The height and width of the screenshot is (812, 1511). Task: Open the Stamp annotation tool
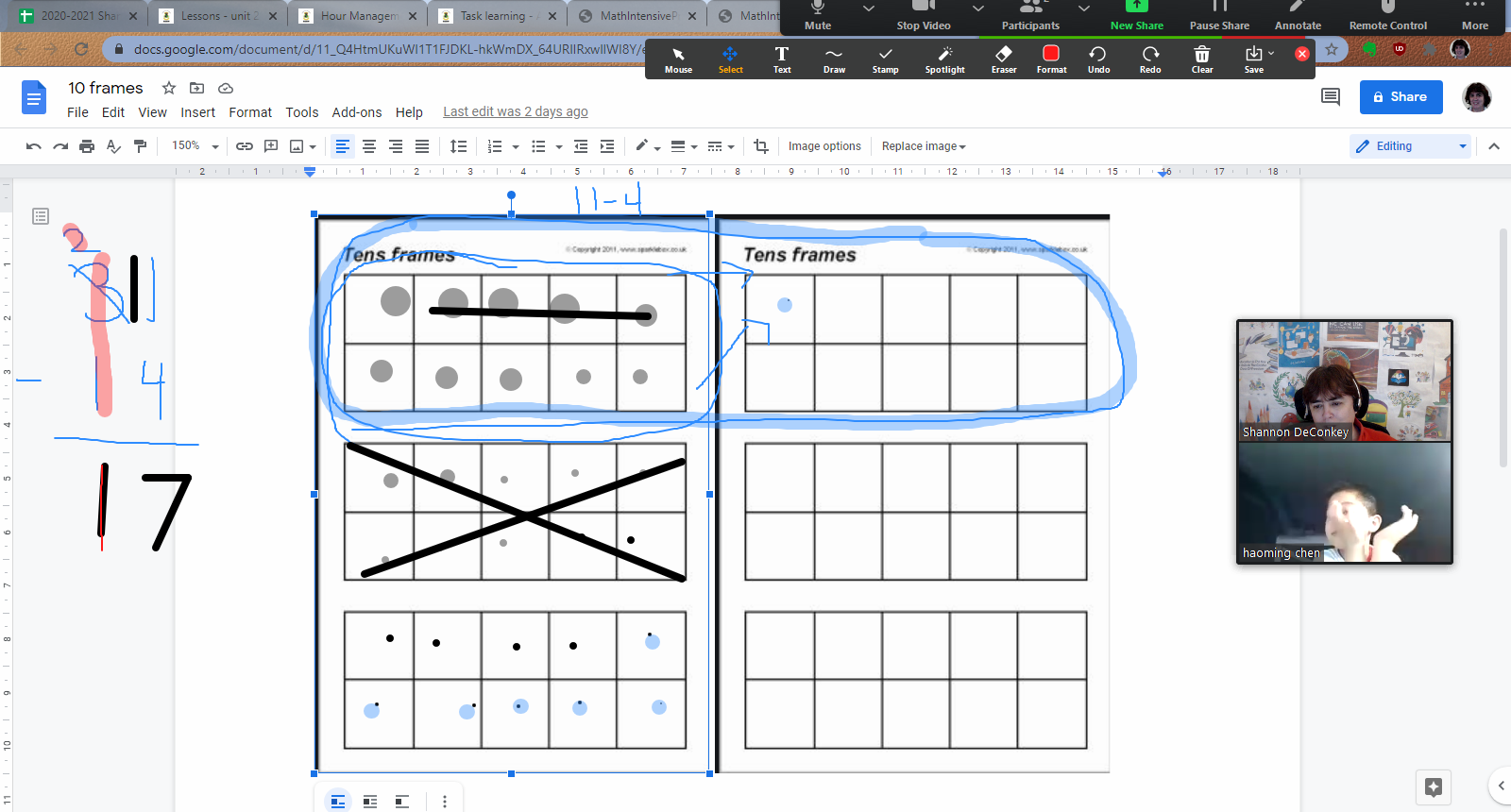[x=885, y=59]
